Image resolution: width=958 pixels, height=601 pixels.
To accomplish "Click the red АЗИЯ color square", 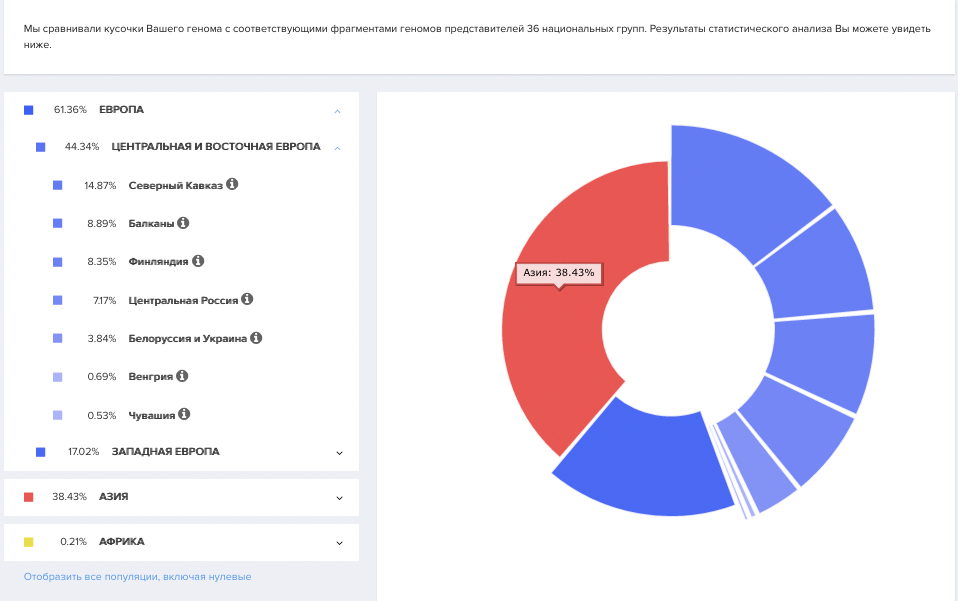I will (28, 497).
